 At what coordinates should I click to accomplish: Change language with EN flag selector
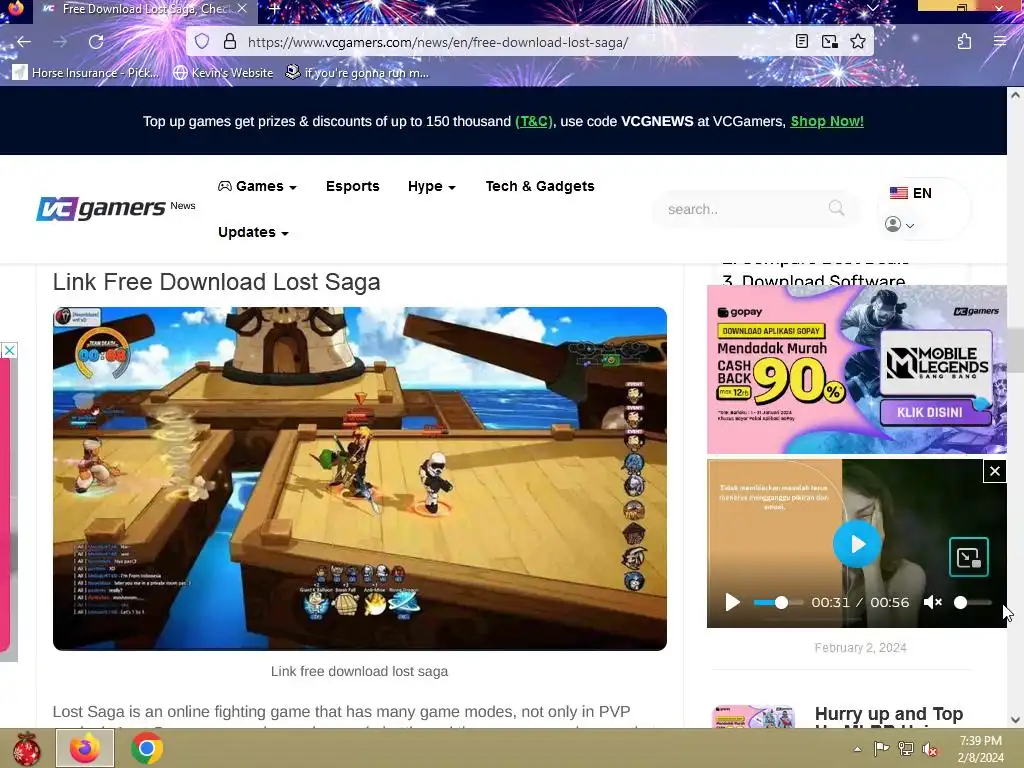click(x=910, y=193)
